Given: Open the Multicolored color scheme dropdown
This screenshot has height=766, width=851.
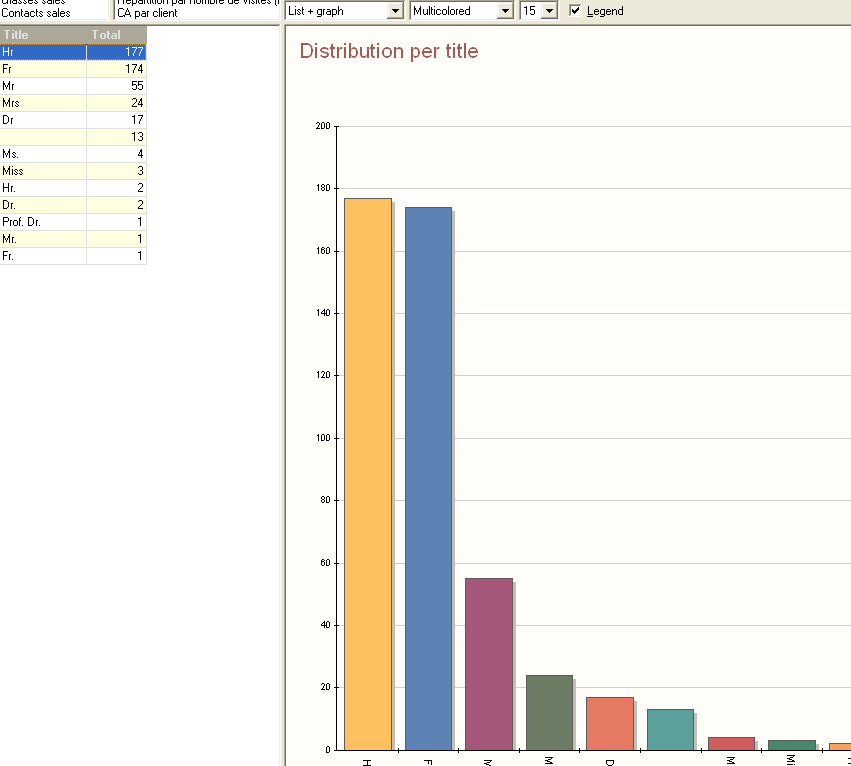Looking at the screenshot, I should point(505,11).
